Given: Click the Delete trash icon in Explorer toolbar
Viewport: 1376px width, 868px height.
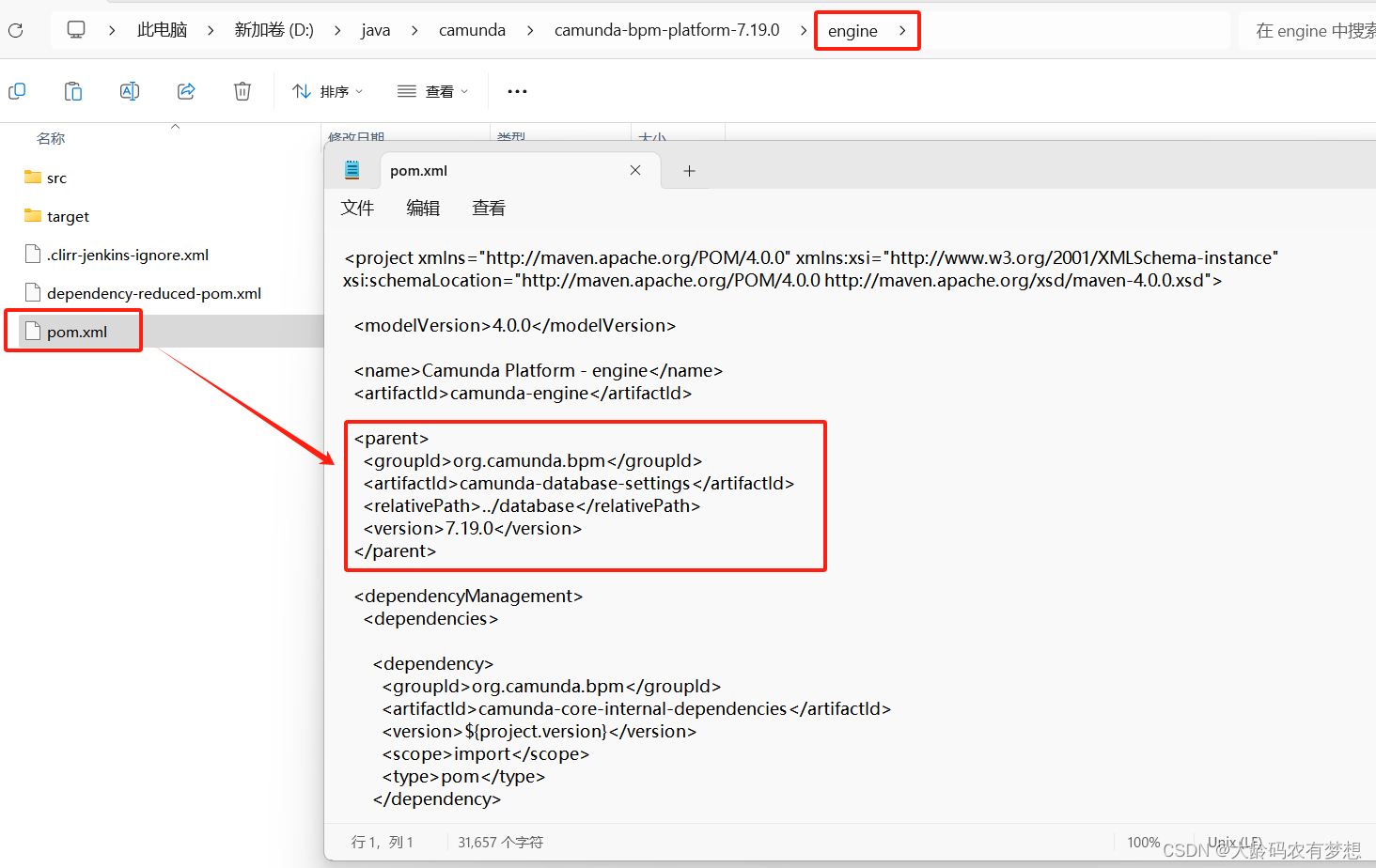Looking at the screenshot, I should (242, 91).
